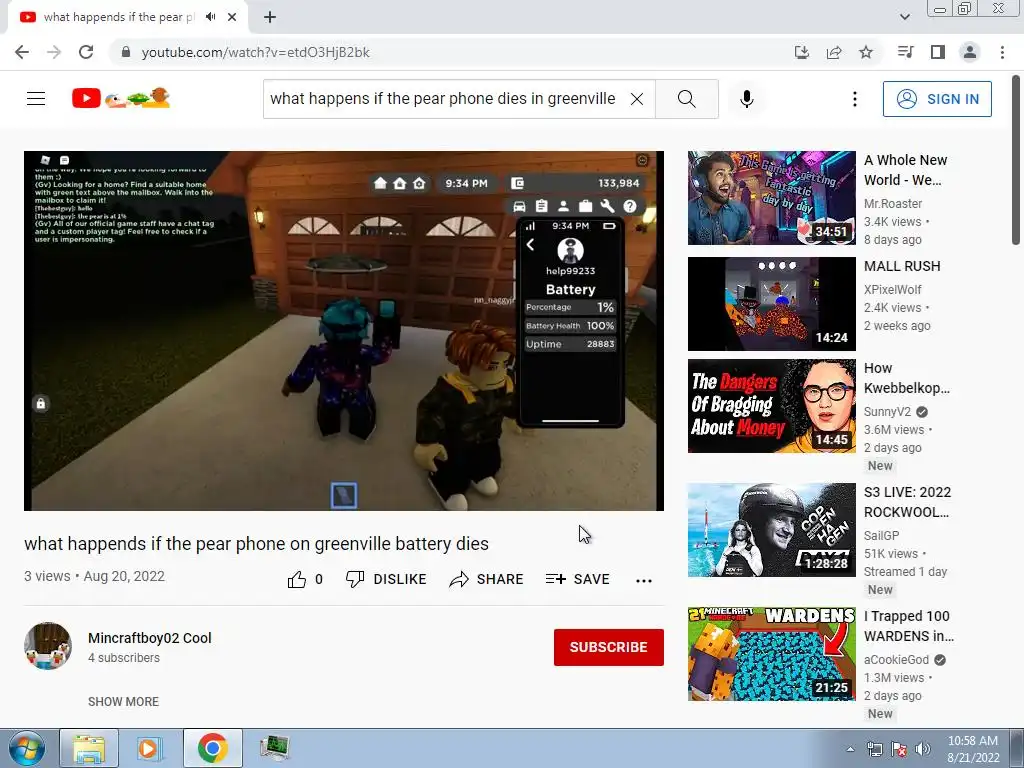Open tab search dropdown arrow
The height and width of the screenshot is (768, 1024).
pyautogui.click(x=904, y=17)
